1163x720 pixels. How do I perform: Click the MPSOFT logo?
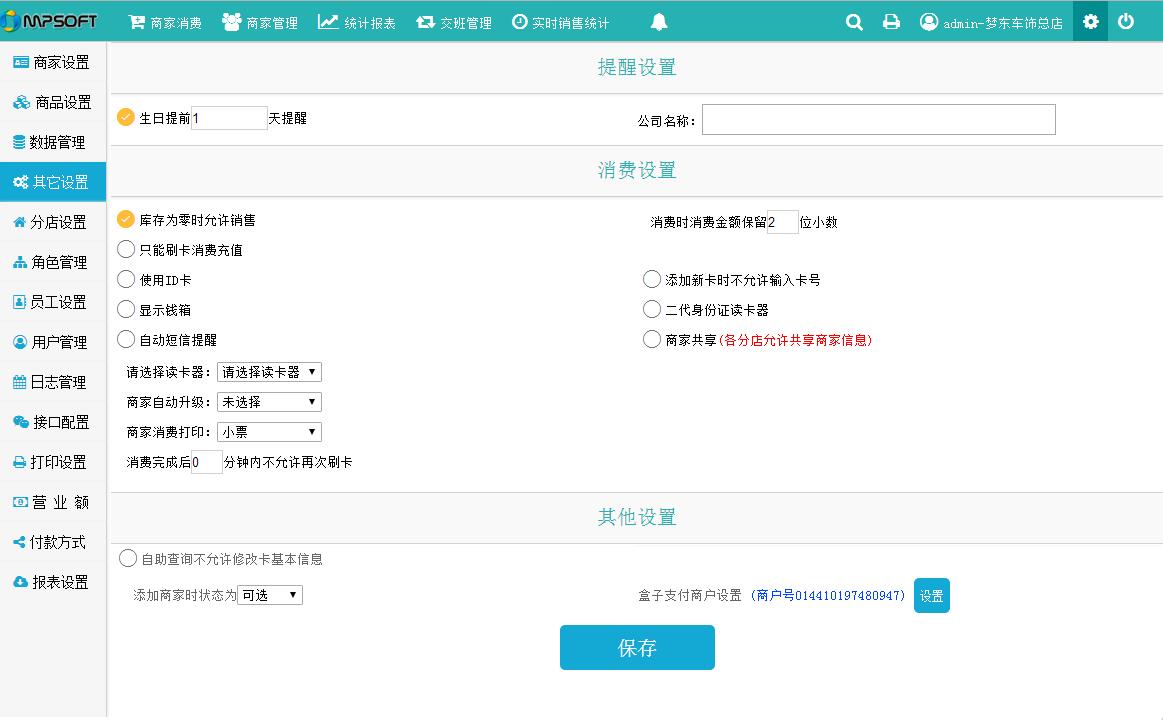coord(51,21)
